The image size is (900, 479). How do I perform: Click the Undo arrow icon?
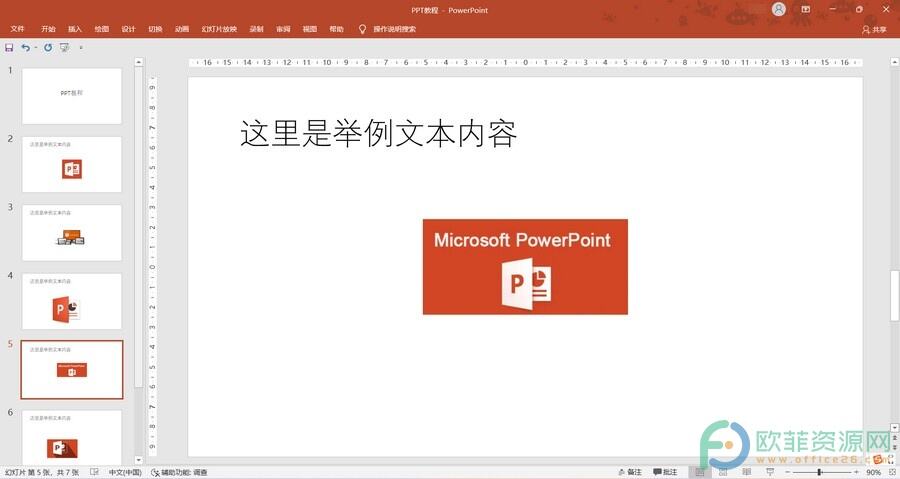[25, 48]
